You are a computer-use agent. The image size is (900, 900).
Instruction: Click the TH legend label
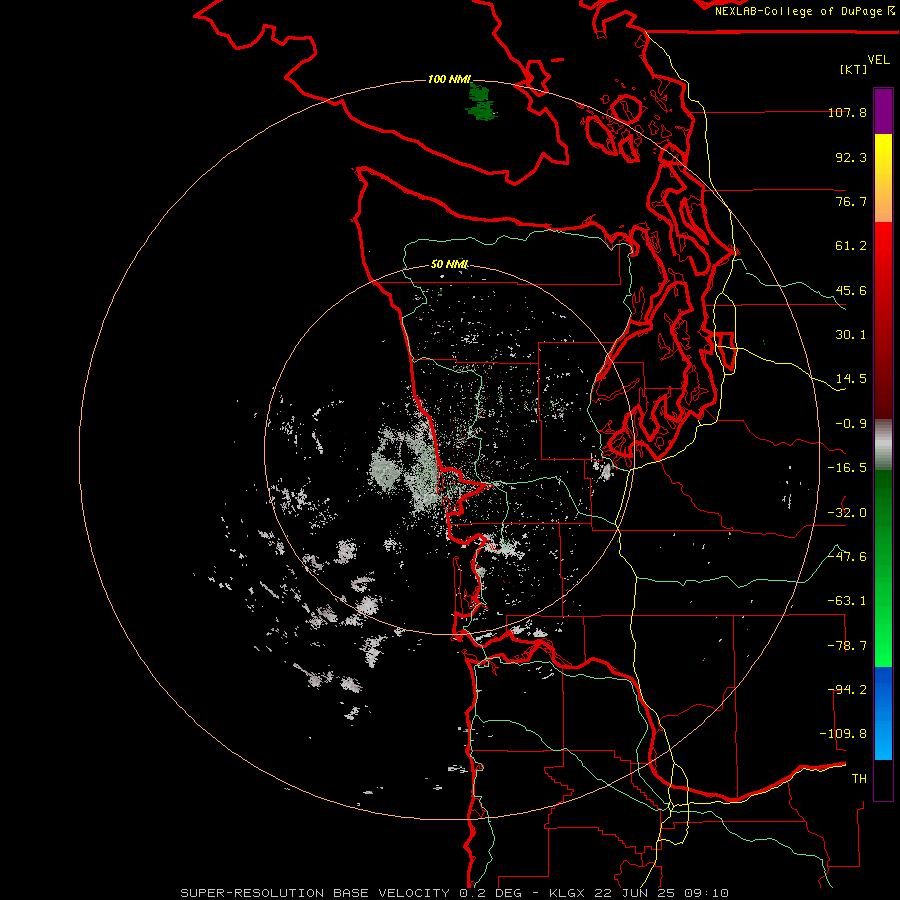[859, 779]
